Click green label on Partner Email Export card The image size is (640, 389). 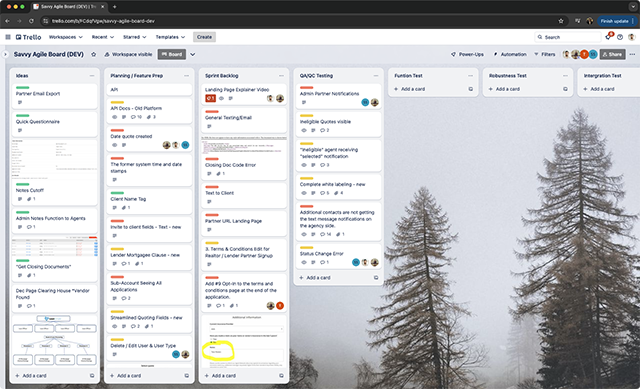(22, 87)
